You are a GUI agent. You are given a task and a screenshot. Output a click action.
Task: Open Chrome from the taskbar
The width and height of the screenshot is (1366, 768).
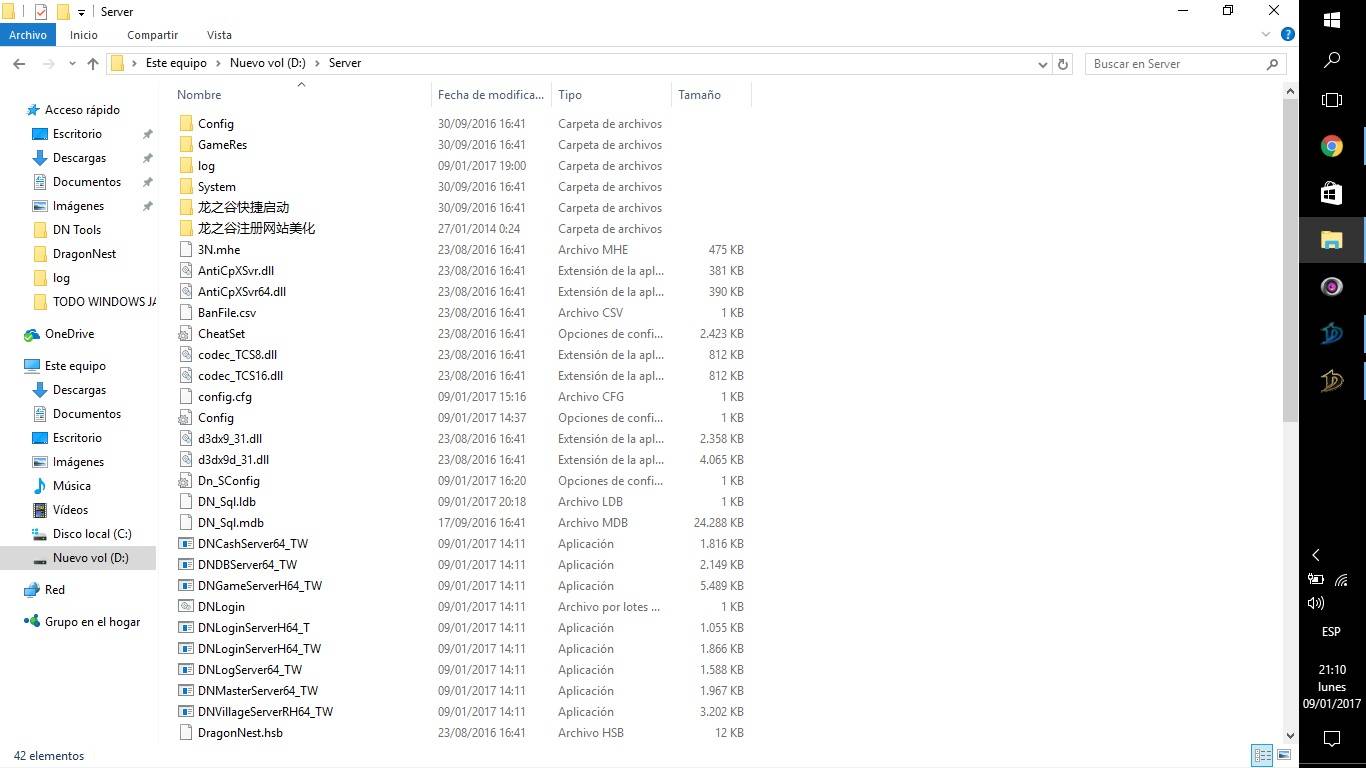point(1332,147)
